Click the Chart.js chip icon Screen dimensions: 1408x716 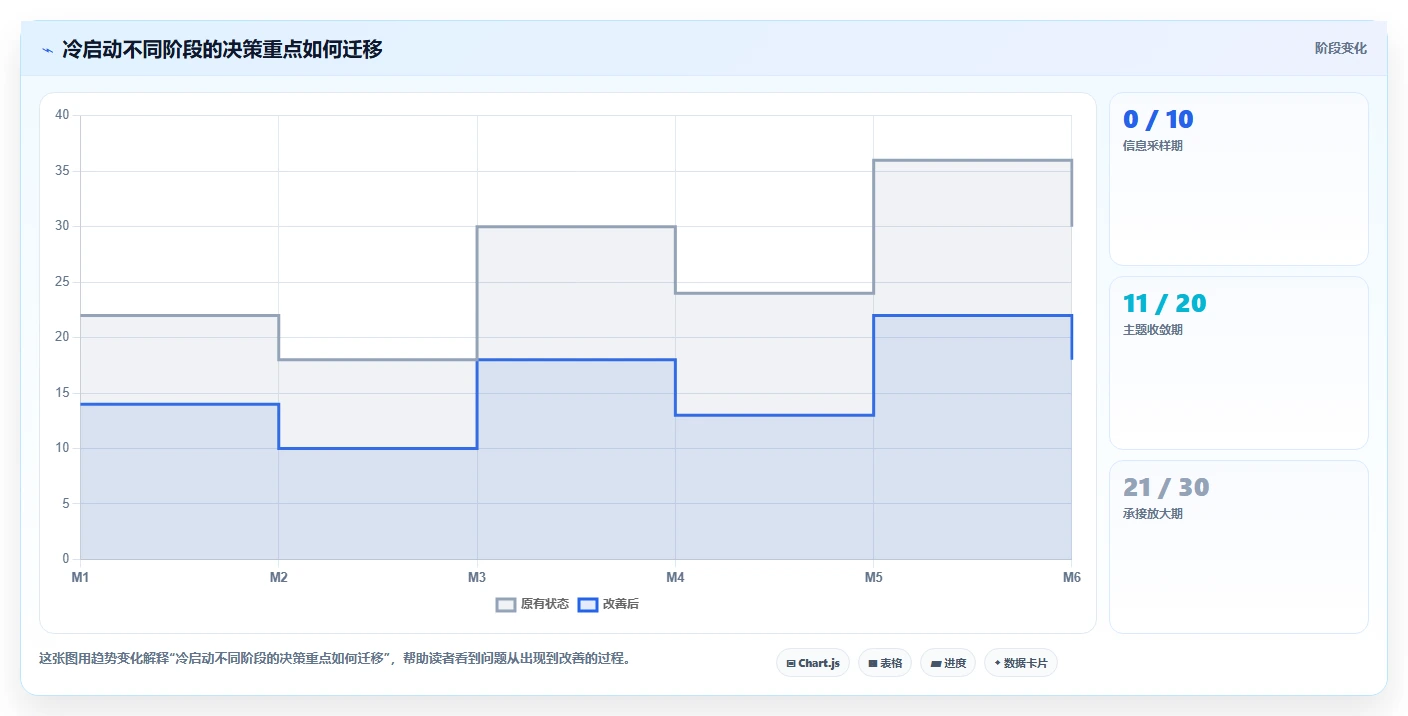tap(791, 663)
